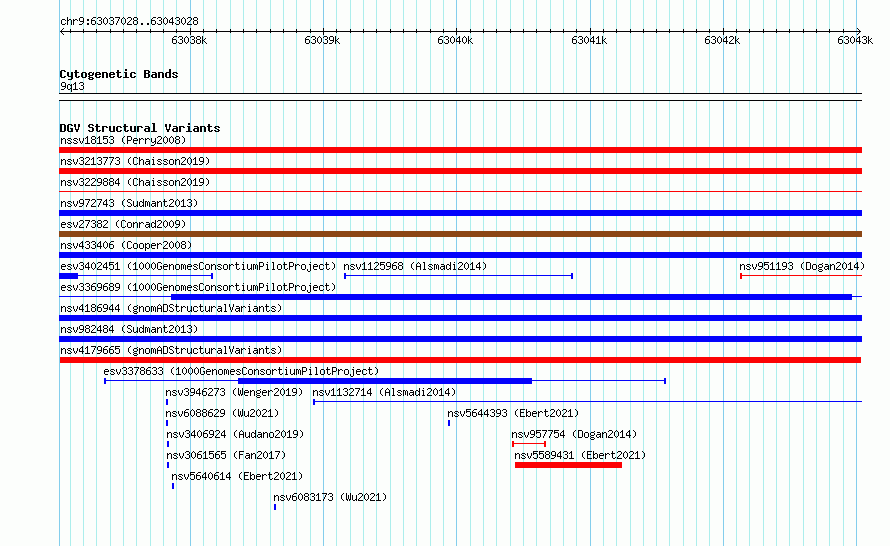This screenshot has height=546, width=890.
Task: Click the small blue tick of nsv5644393
Action: click(x=449, y=423)
